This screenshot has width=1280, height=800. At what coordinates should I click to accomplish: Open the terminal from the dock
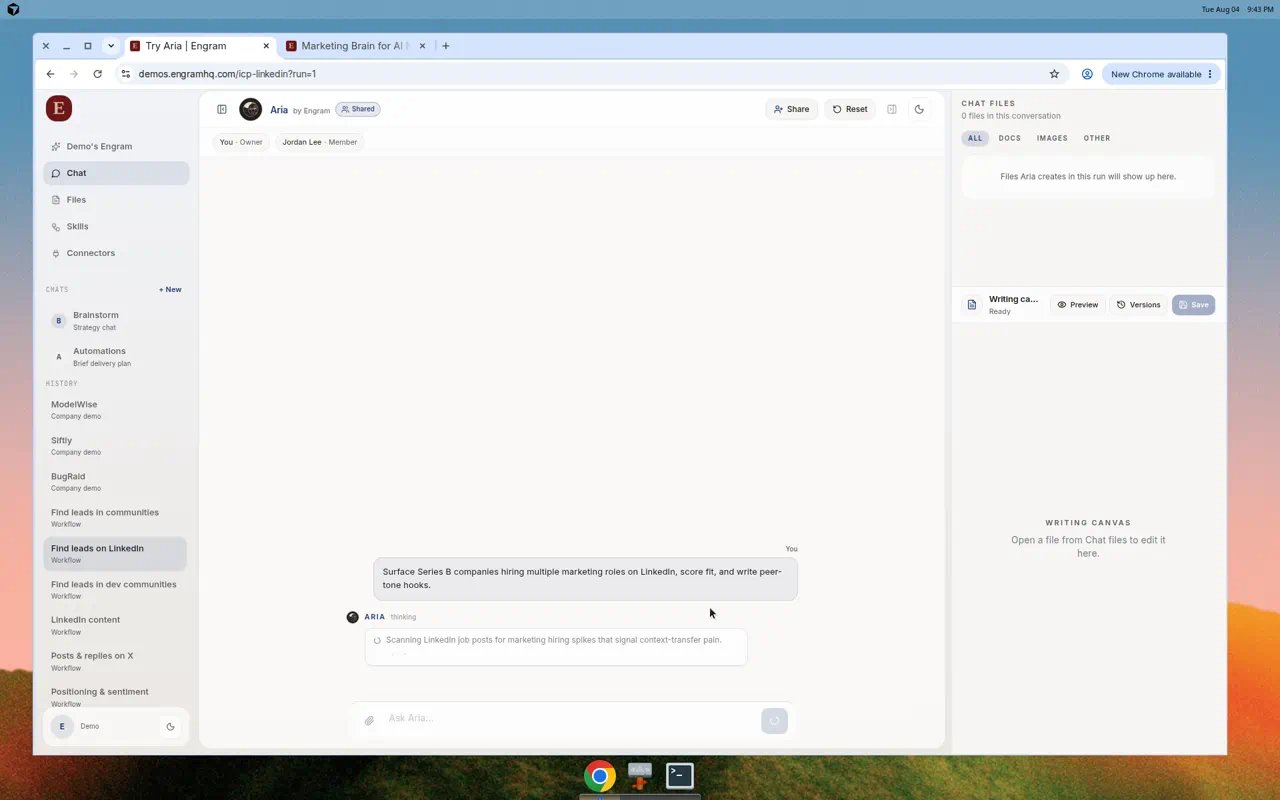point(680,775)
